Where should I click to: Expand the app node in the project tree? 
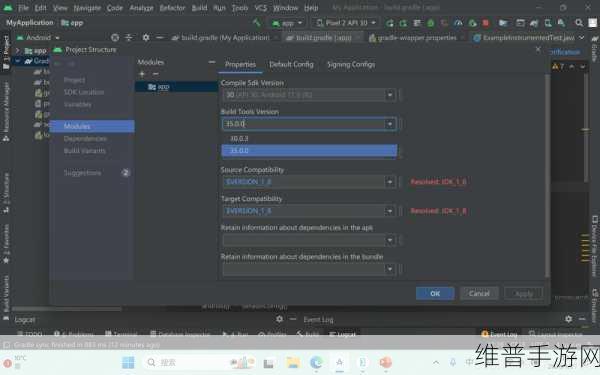click(18, 51)
